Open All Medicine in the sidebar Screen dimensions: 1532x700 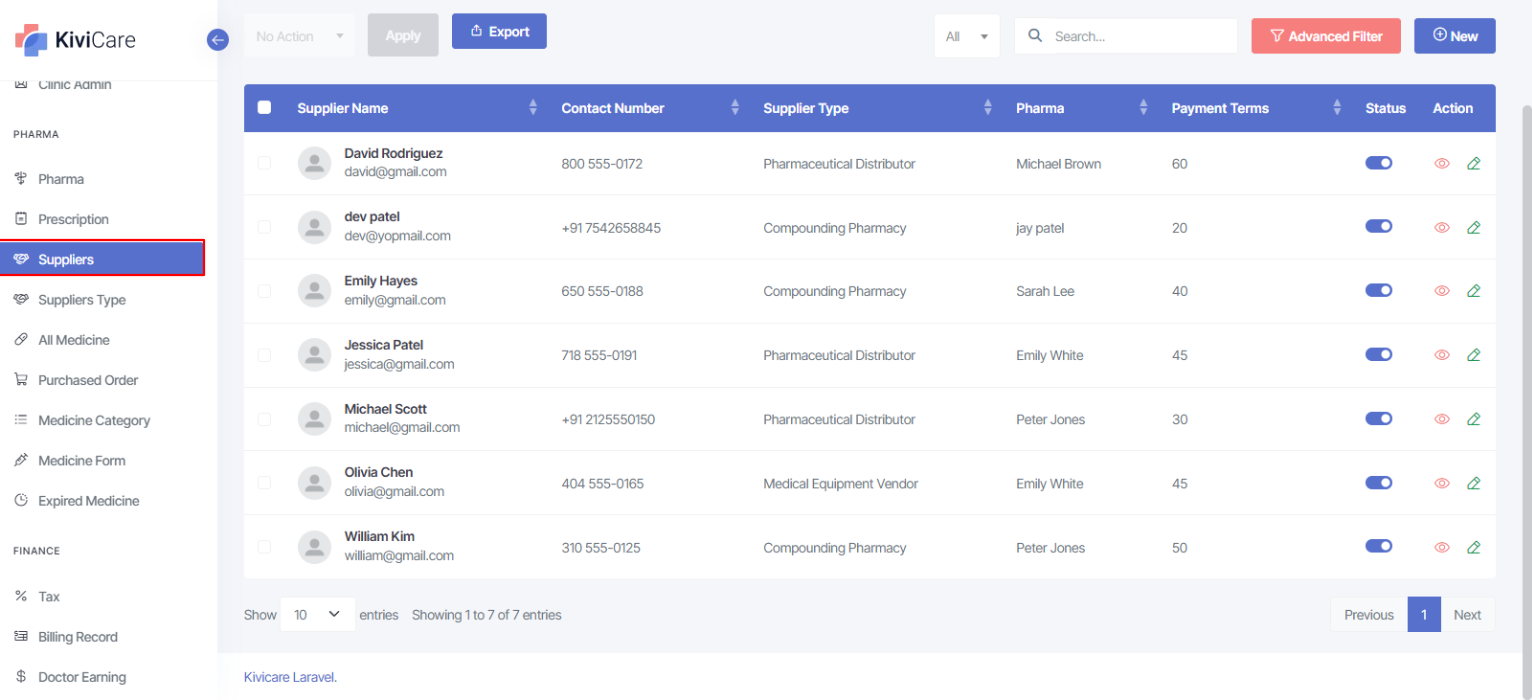point(74,340)
